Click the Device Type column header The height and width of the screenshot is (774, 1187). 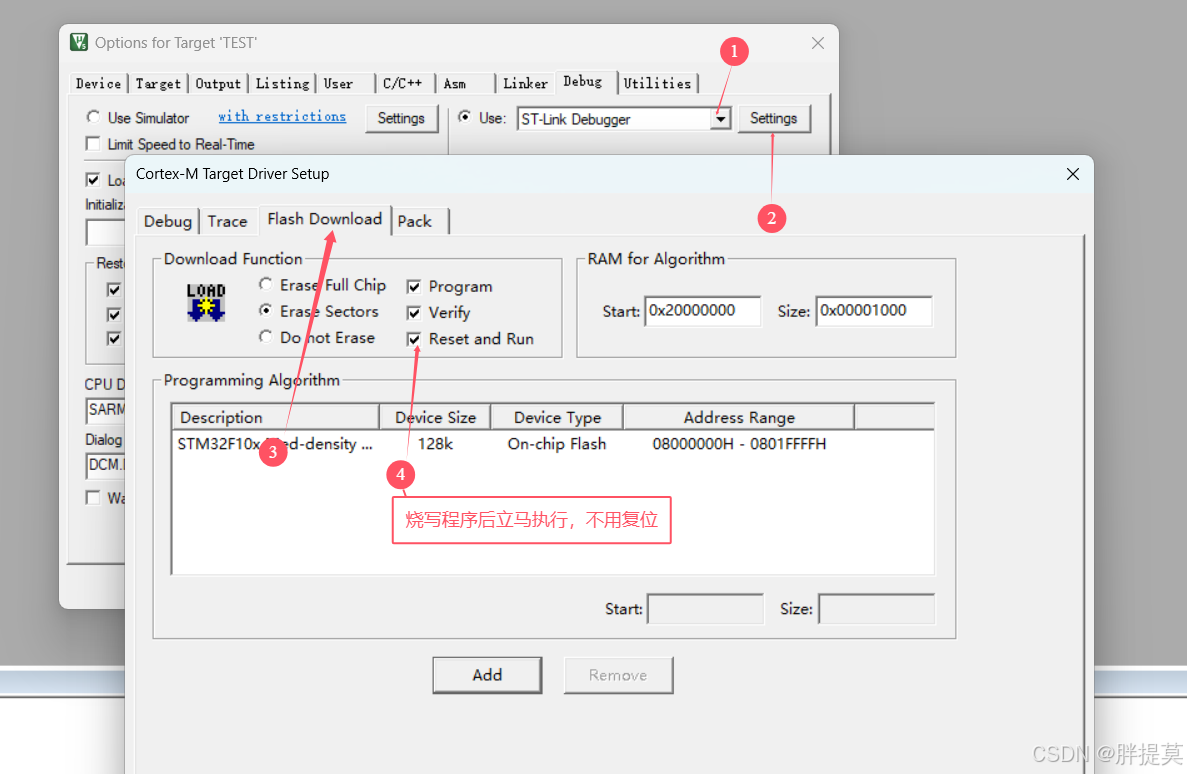557,417
